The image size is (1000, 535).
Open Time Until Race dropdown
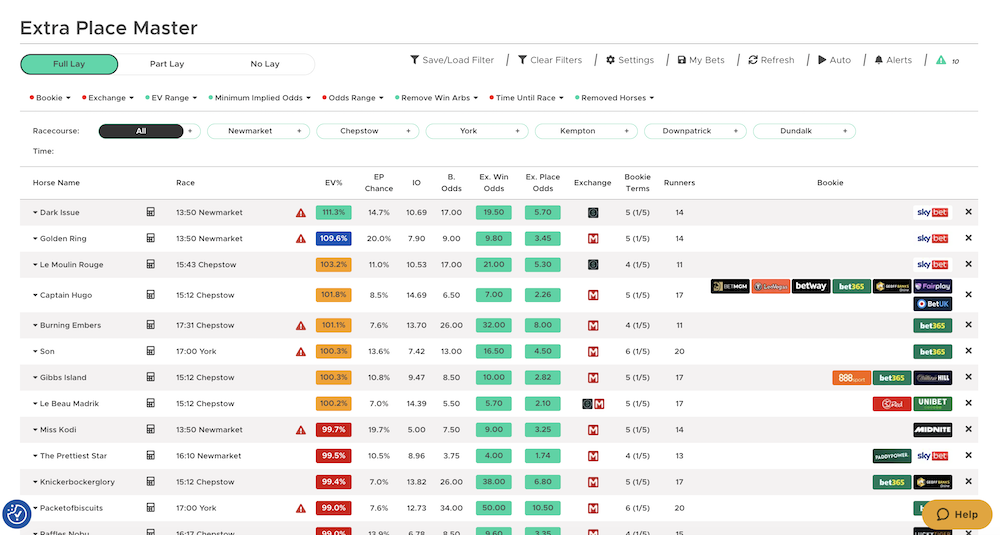(x=526, y=98)
